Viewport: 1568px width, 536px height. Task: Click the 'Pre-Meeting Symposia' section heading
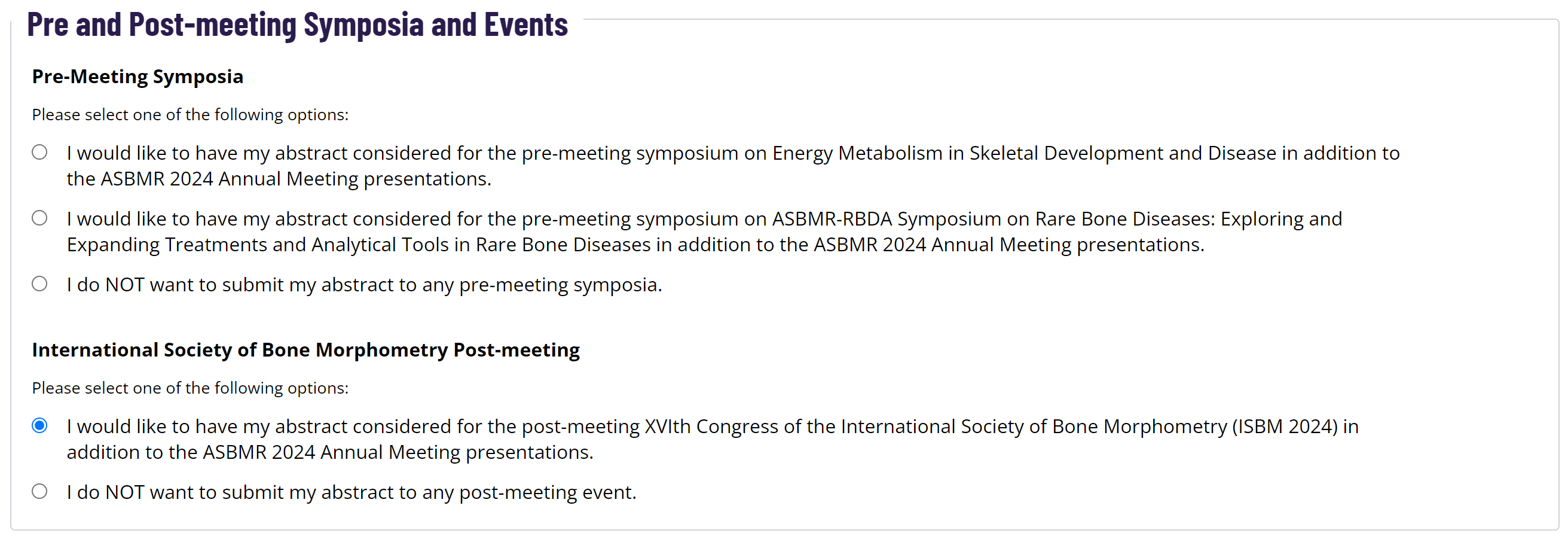click(x=137, y=77)
